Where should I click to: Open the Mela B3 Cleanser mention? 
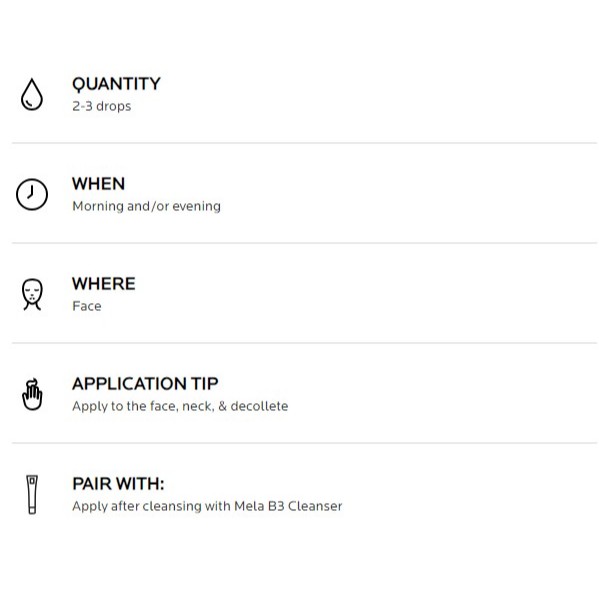pyautogui.click(x=288, y=506)
